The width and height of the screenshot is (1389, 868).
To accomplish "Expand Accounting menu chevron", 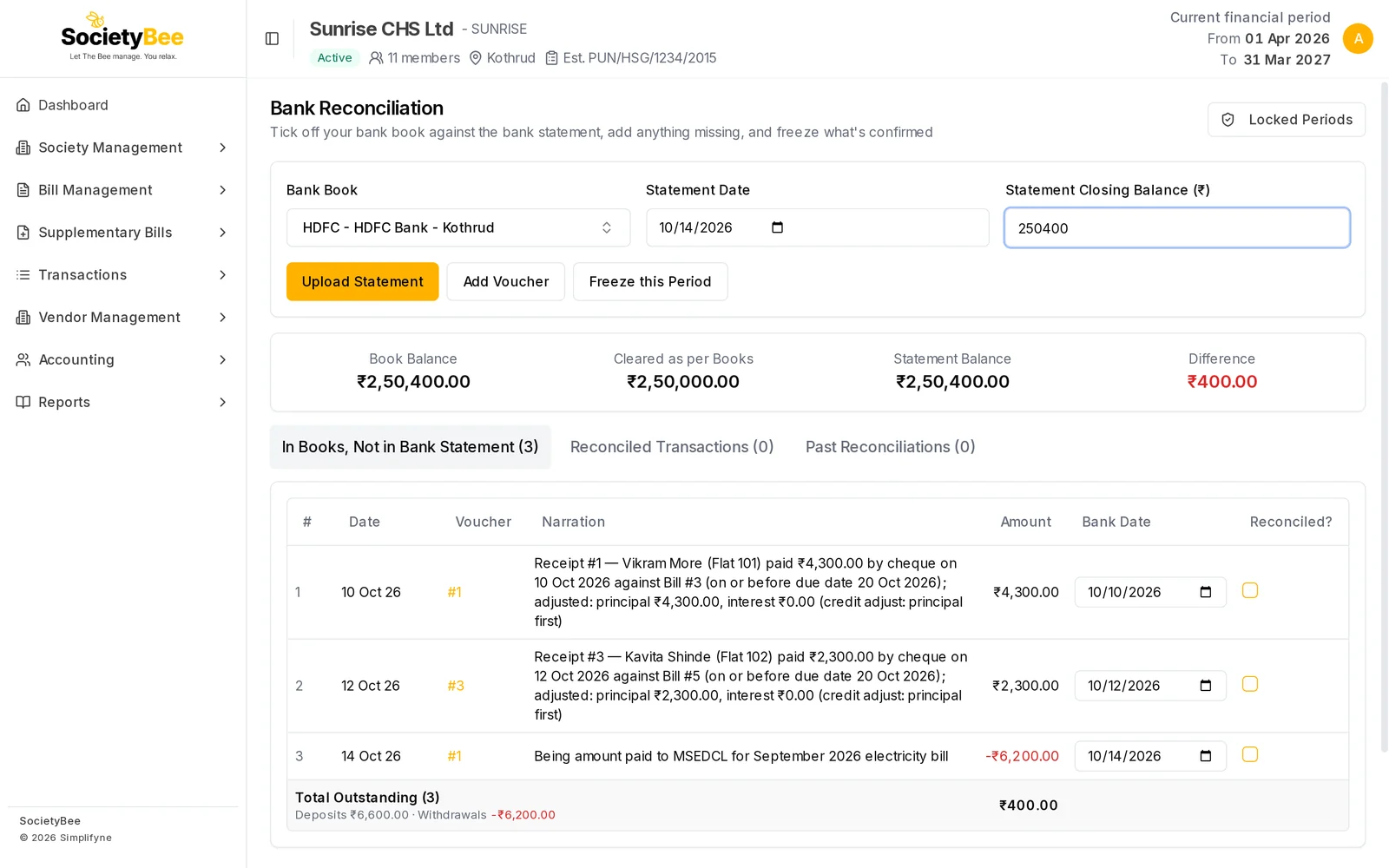I will [223, 359].
